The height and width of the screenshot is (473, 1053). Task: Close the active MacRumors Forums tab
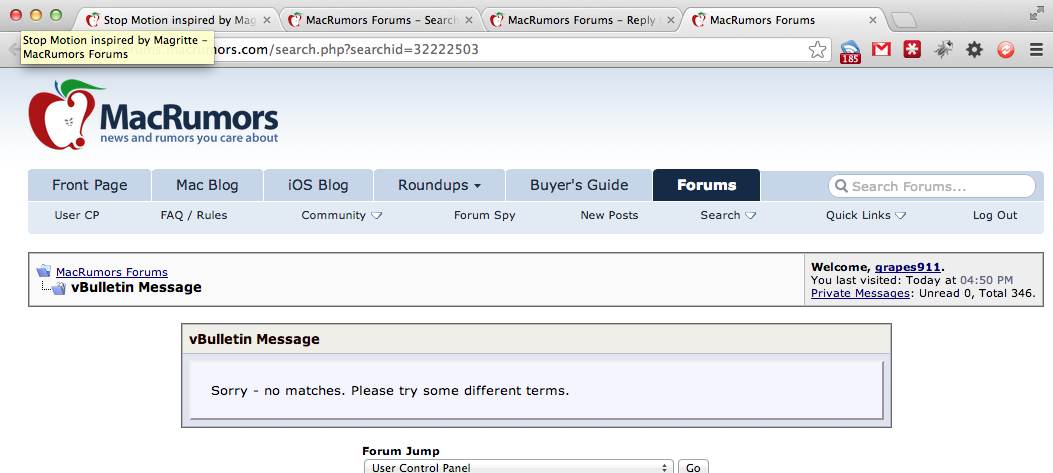tap(872, 20)
